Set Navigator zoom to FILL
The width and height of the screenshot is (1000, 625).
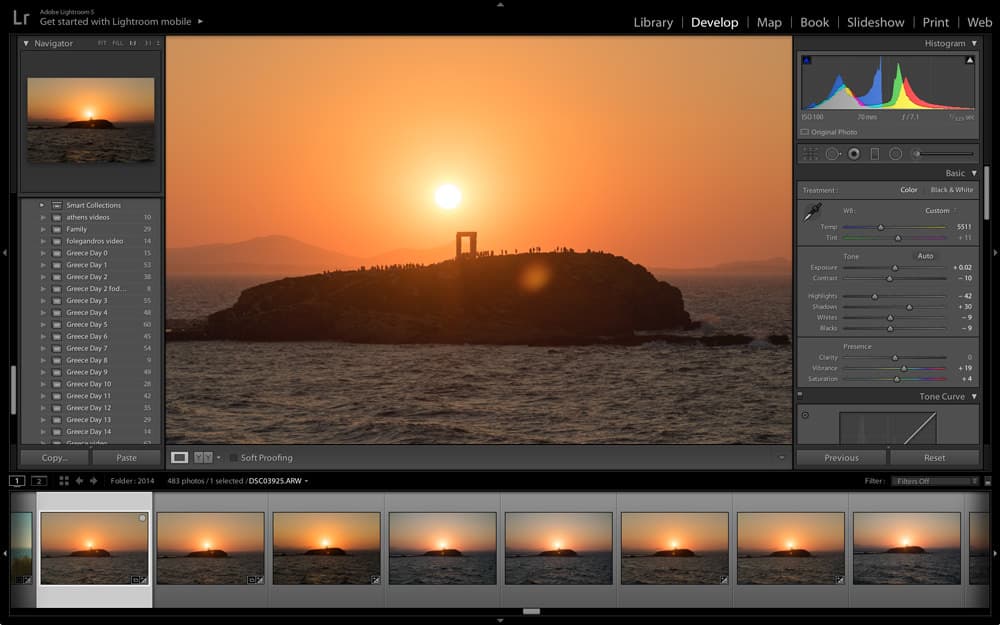[x=117, y=43]
